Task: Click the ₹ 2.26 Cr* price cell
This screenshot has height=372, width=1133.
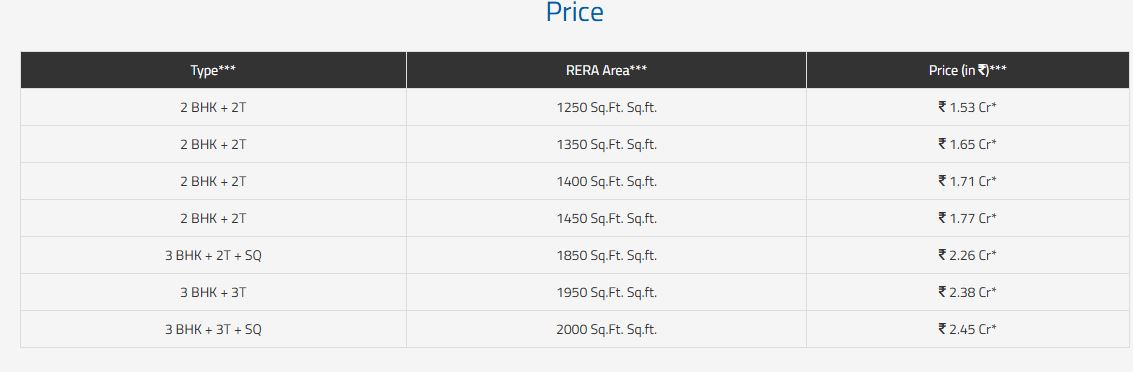Action: 968,255
